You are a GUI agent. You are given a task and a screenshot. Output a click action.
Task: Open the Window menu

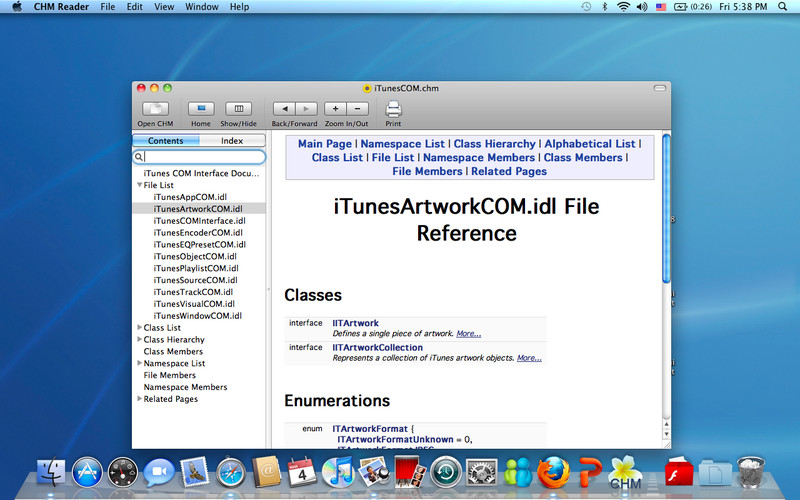point(202,7)
